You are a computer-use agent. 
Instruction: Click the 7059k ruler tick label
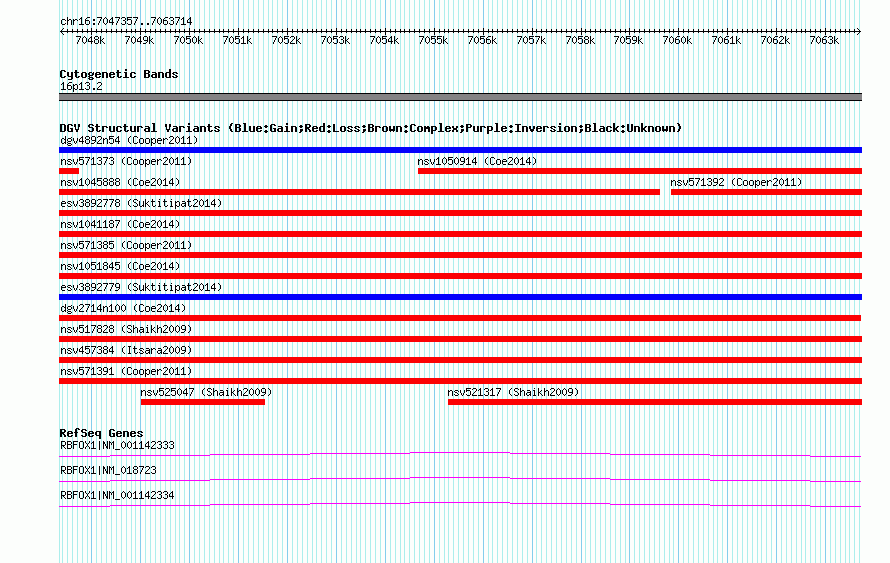point(628,40)
